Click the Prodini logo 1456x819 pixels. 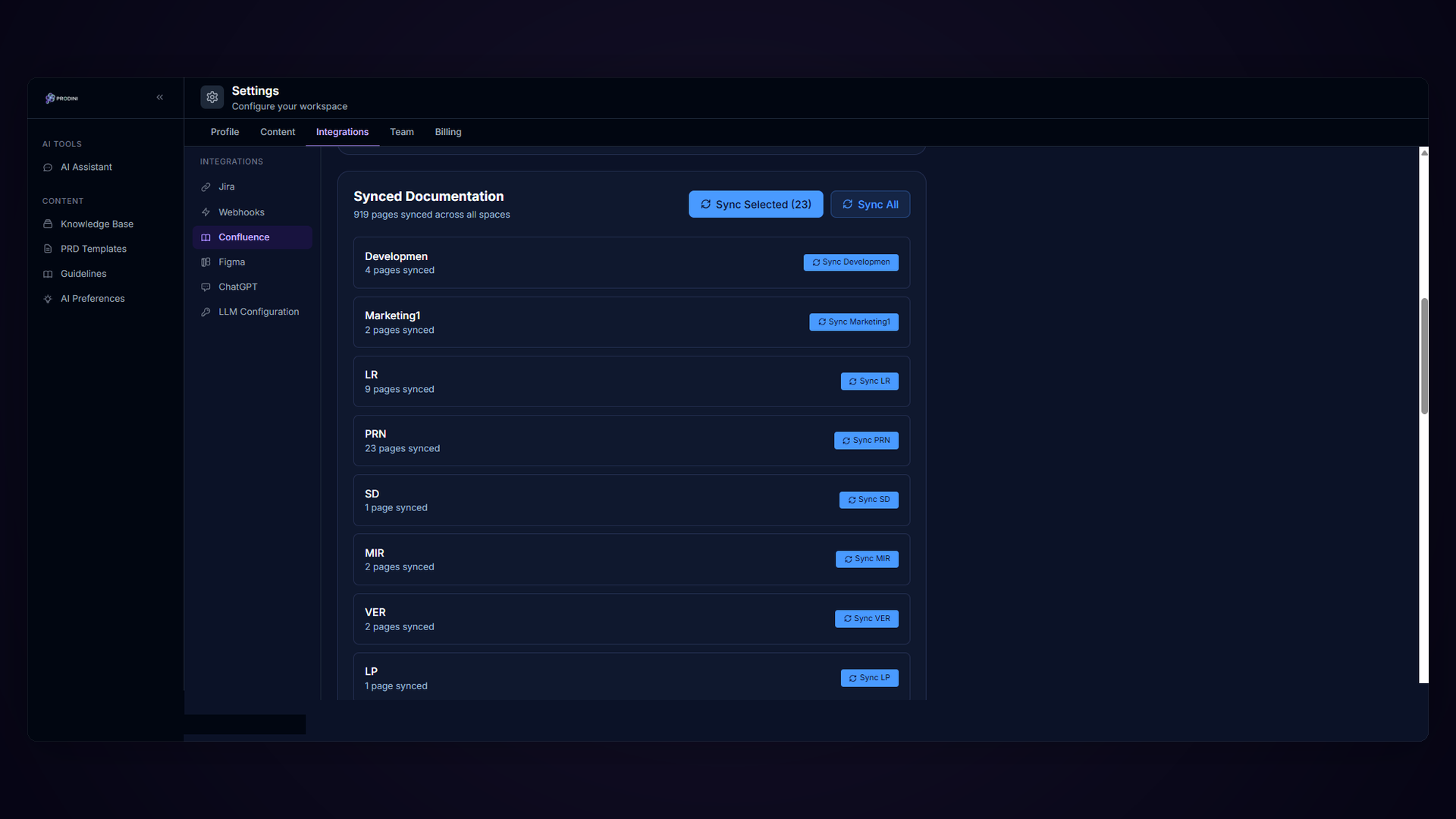[x=61, y=98]
